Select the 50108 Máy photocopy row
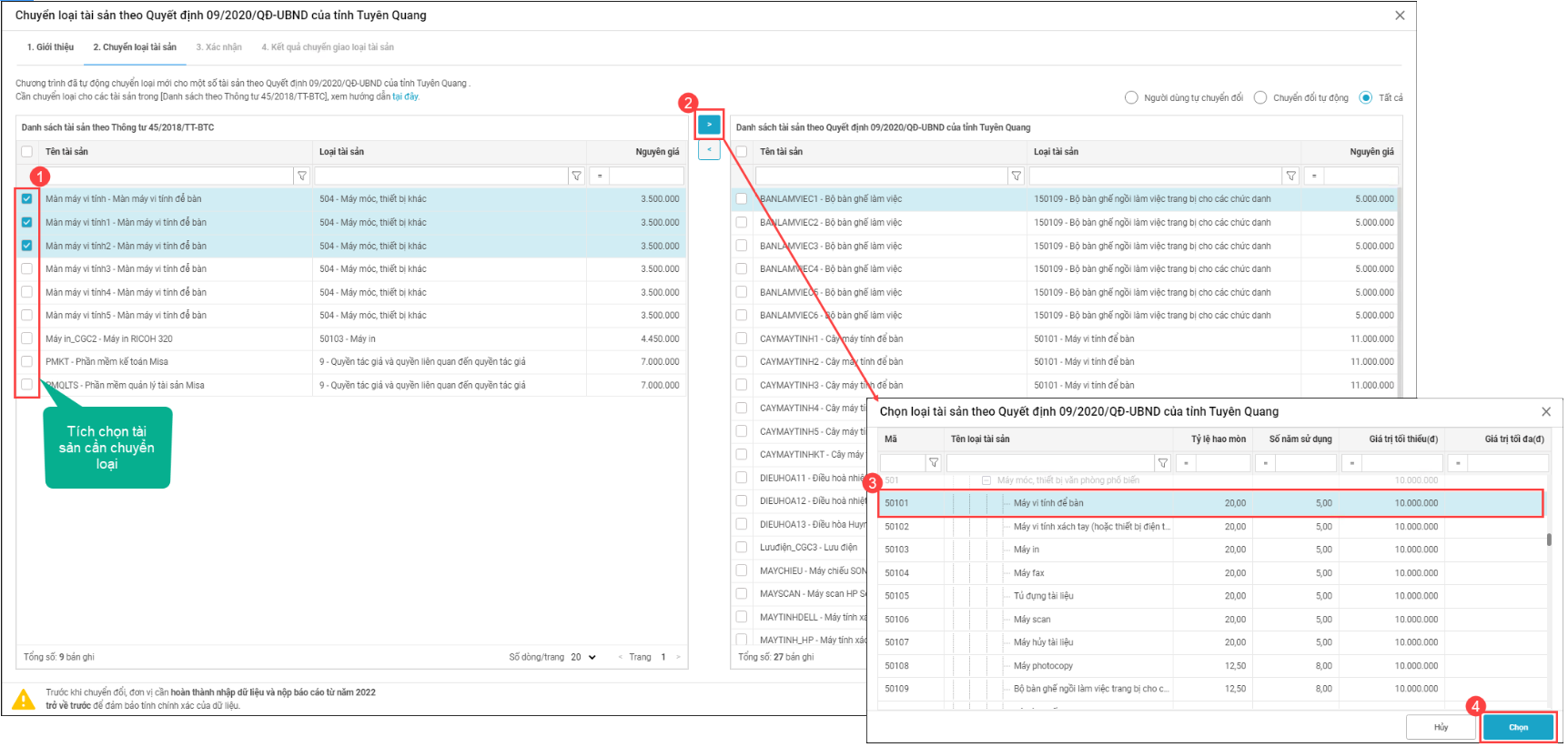Screen dimensions: 1568x747 point(1210,666)
